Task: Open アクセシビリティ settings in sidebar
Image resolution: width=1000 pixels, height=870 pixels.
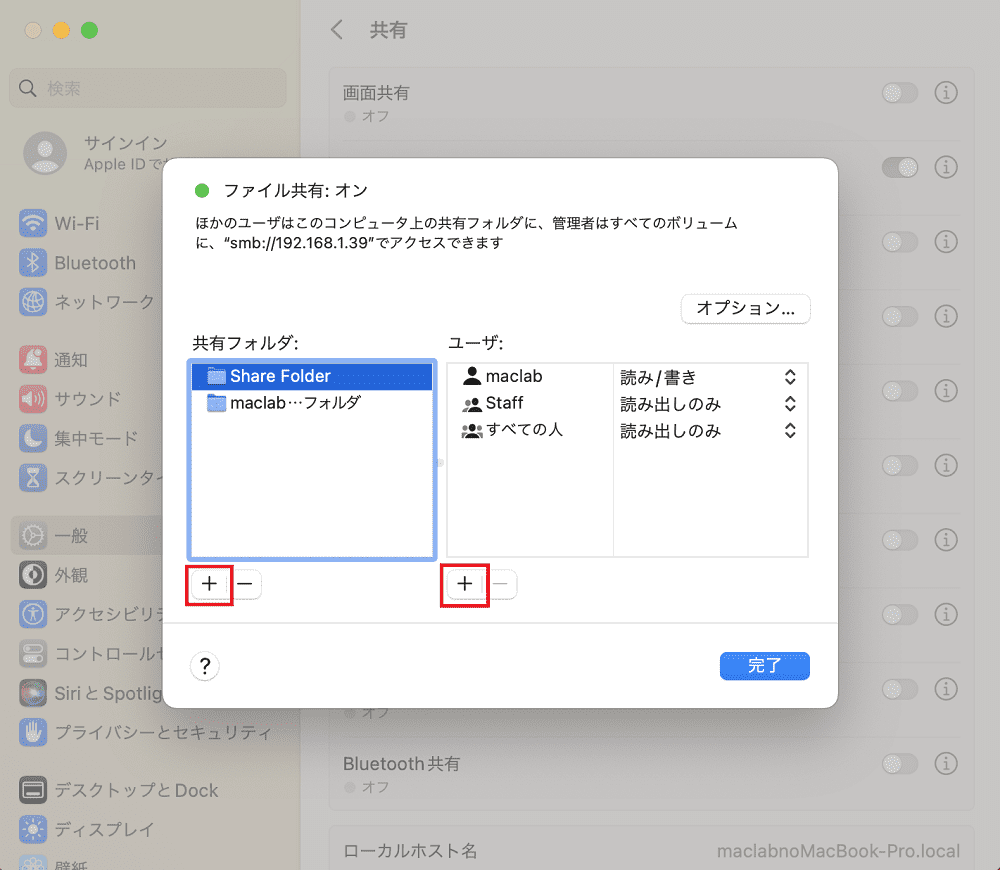Action: [x=89, y=614]
